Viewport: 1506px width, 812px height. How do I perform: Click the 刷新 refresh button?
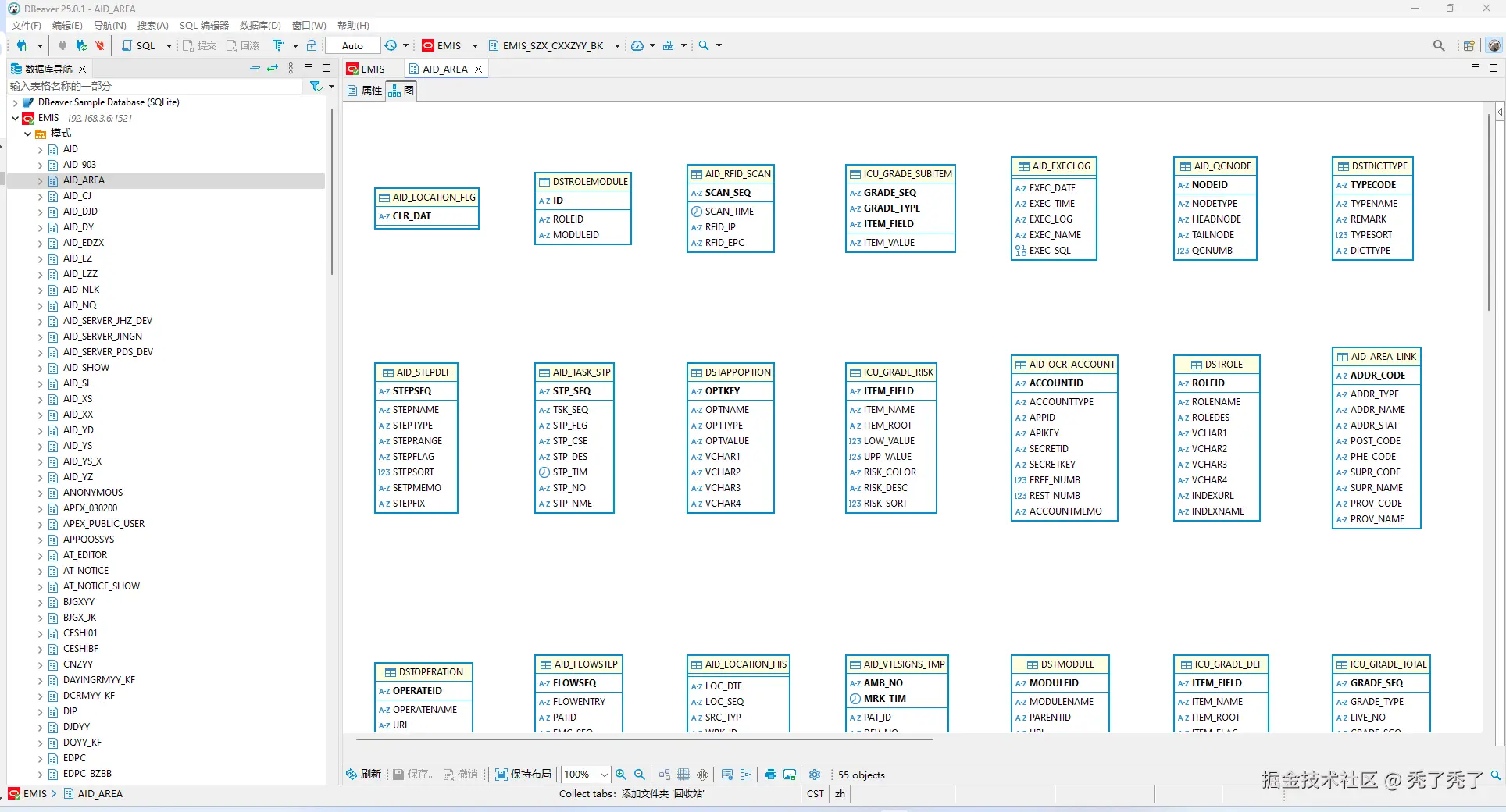364,775
